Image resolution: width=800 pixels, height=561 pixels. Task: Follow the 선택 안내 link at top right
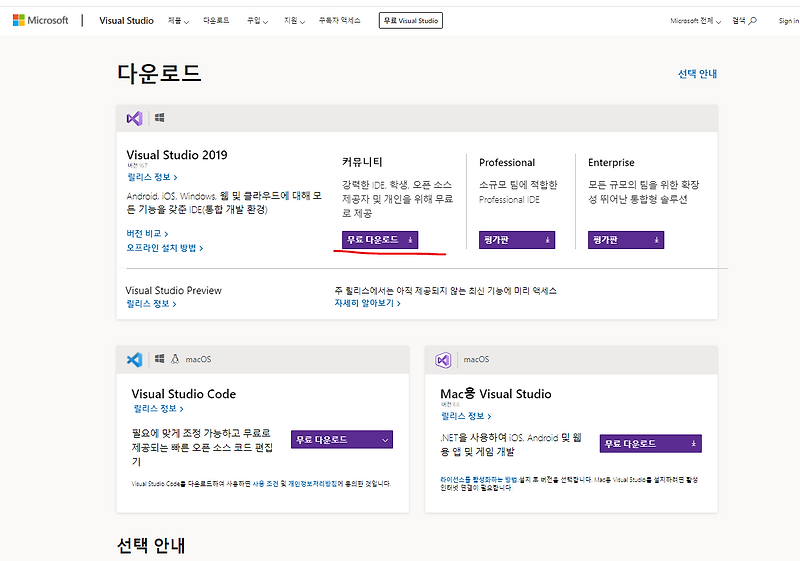pyautogui.click(x=697, y=74)
